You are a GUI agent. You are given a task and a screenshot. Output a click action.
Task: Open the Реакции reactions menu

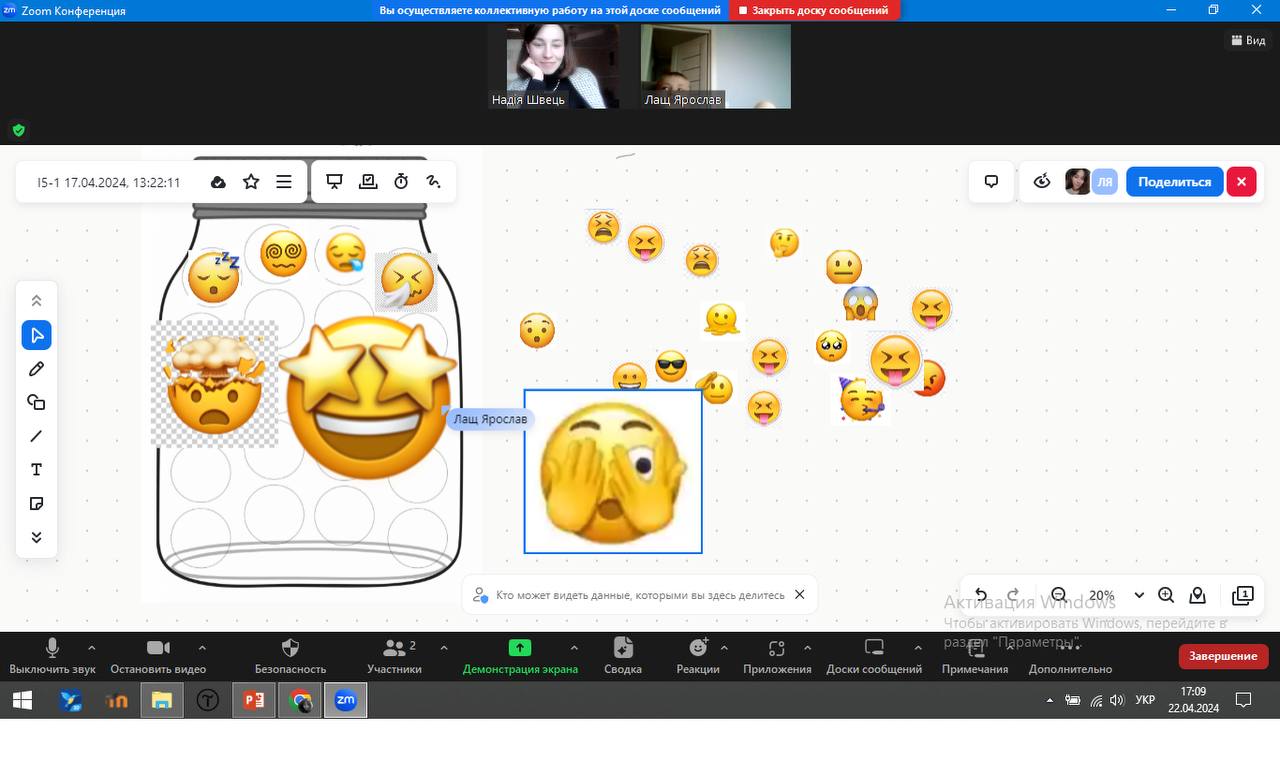697,656
